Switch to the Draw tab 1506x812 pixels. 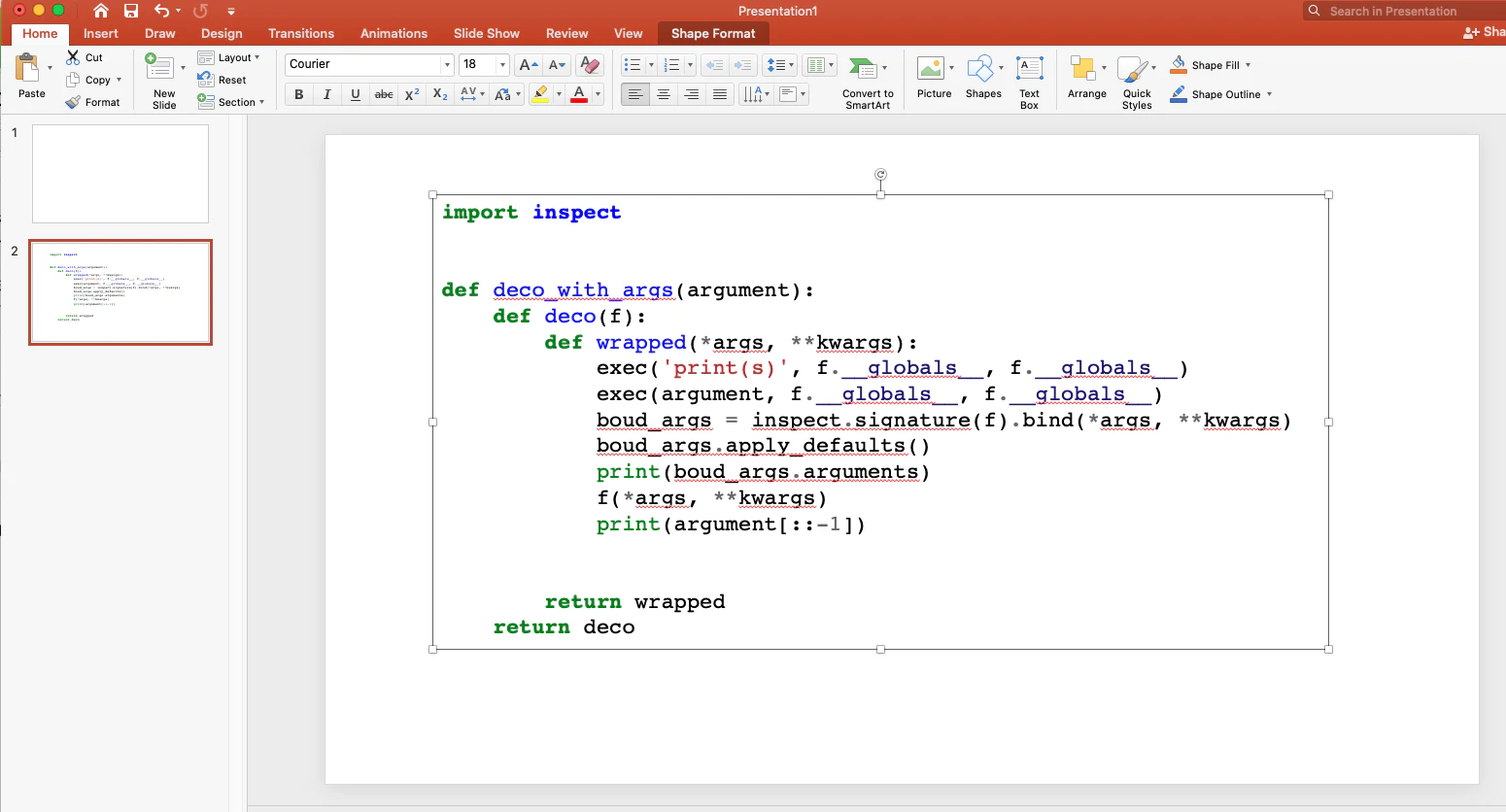click(x=160, y=33)
